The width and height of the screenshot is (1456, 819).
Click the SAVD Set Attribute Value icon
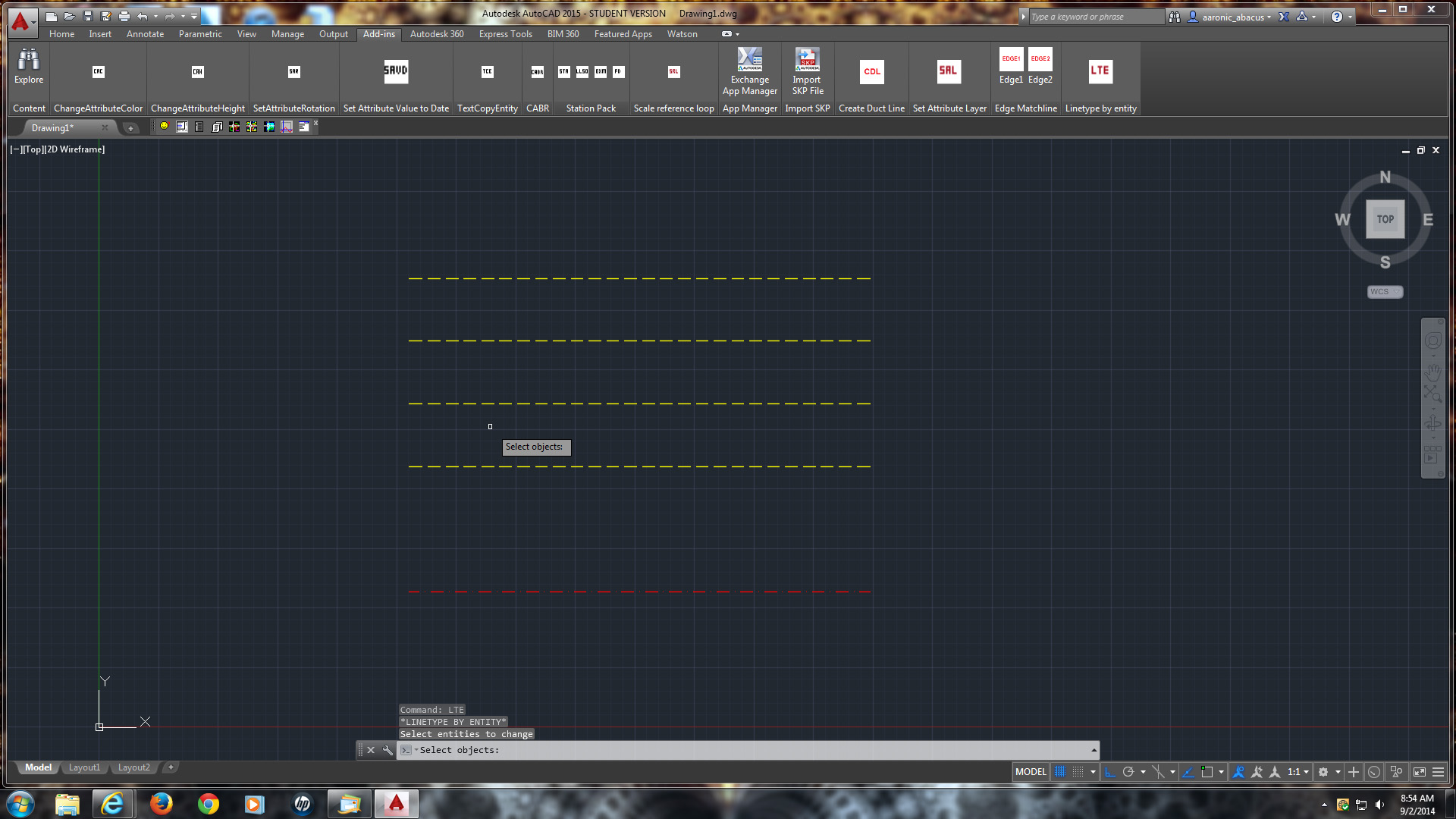tap(396, 71)
